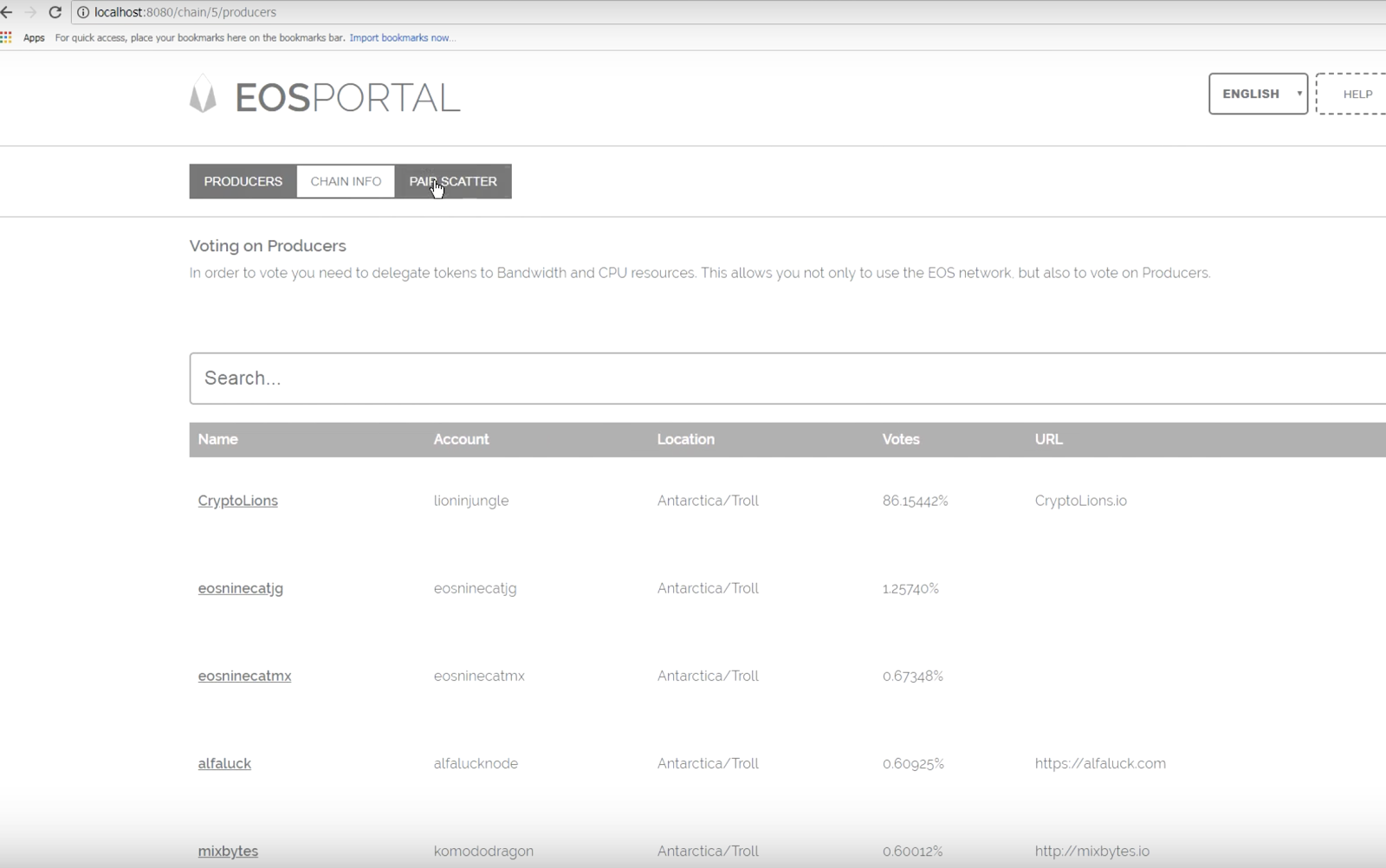
Task: Open the alfaluck producer link
Action: (x=224, y=763)
